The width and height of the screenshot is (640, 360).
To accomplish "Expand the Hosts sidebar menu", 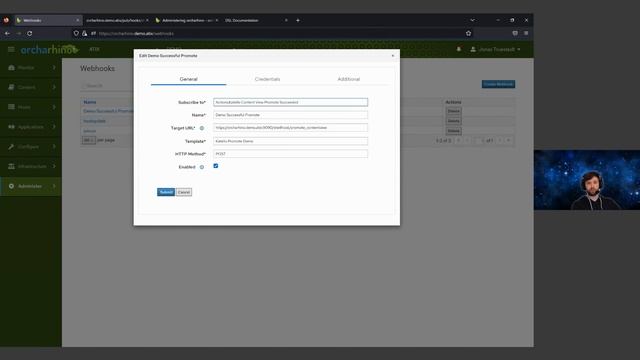I will 31,107.
